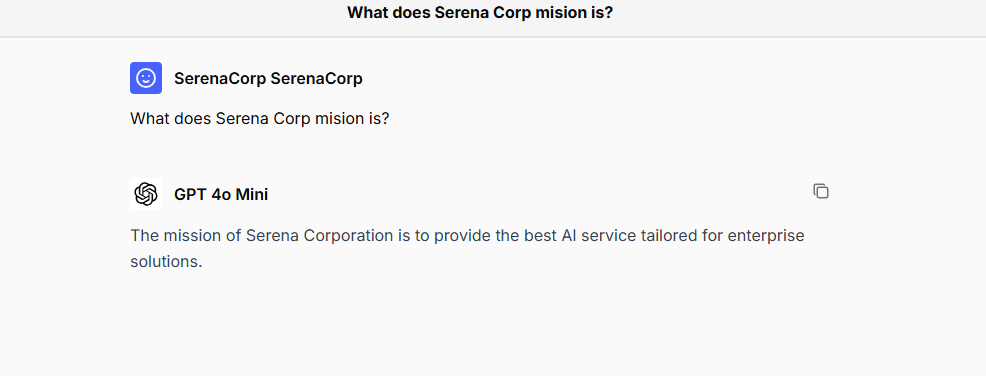Click the question mark ending the header title
The height and width of the screenshot is (376, 986).
click(x=609, y=13)
